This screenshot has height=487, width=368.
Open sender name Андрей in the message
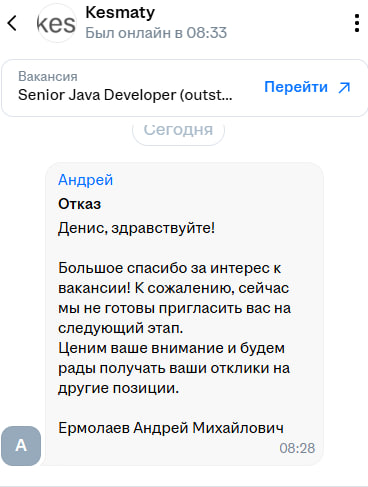click(85, 180)
